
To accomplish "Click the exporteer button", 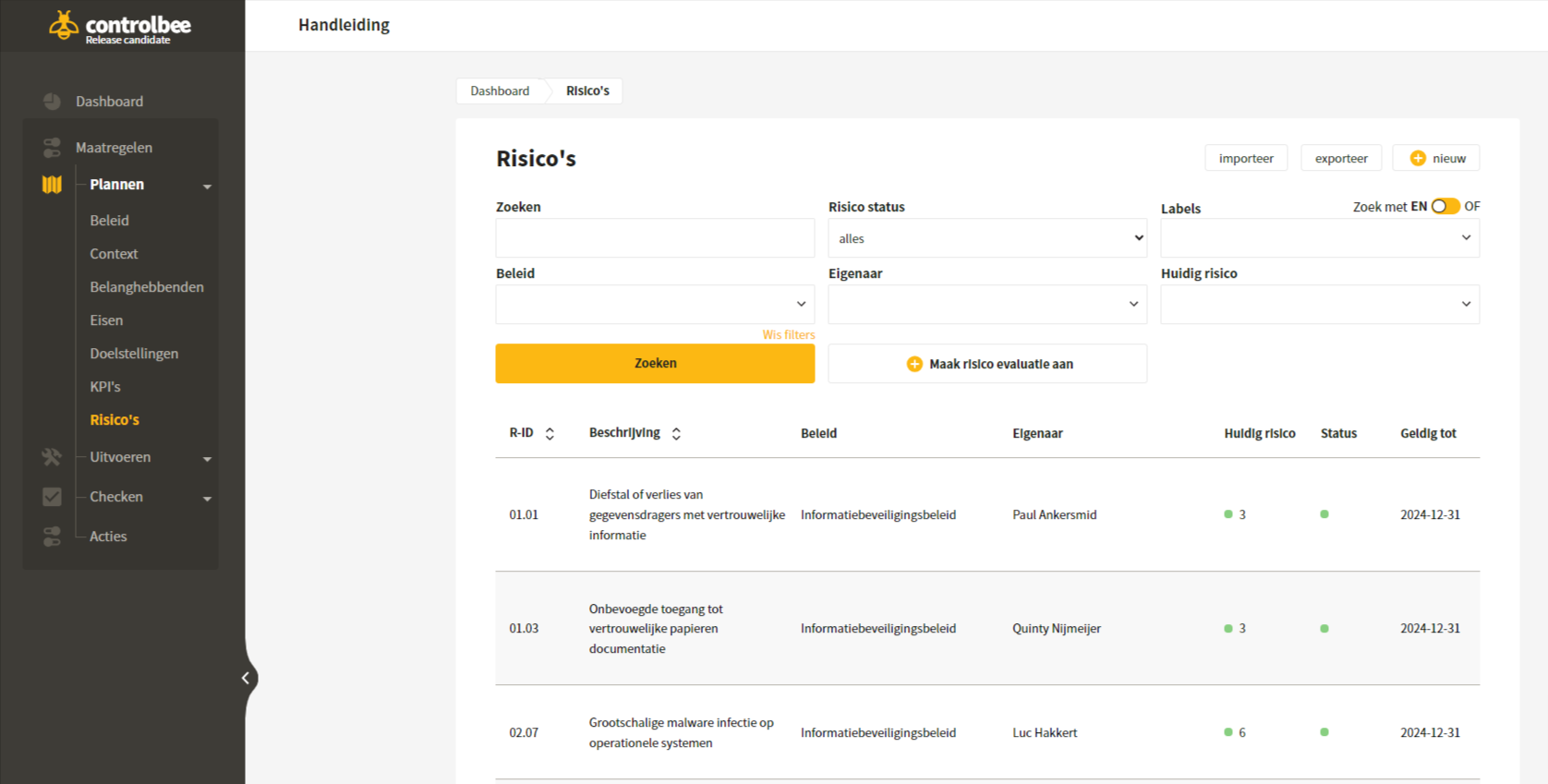I will pyautogui.click(x=1341, y=158).
